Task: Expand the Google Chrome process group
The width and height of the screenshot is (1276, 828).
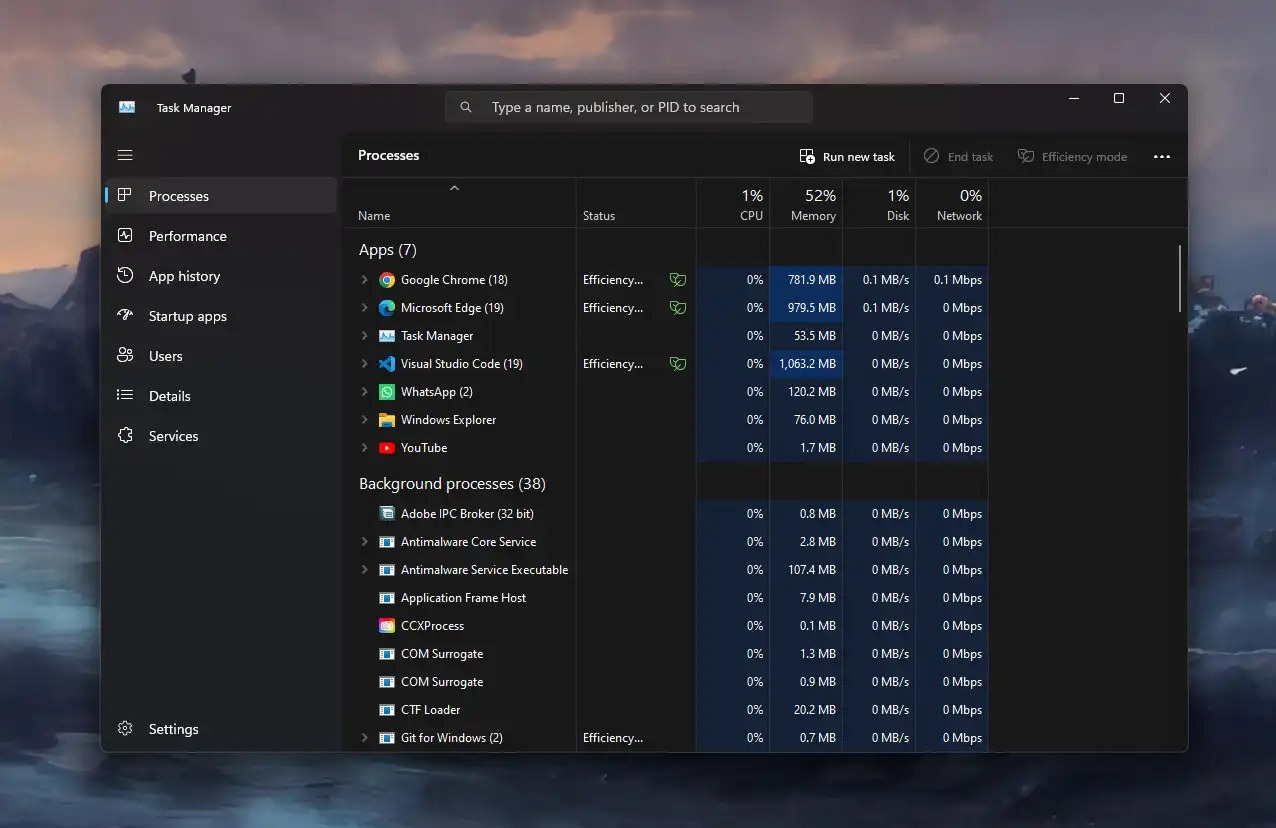Action: [365, 280]
